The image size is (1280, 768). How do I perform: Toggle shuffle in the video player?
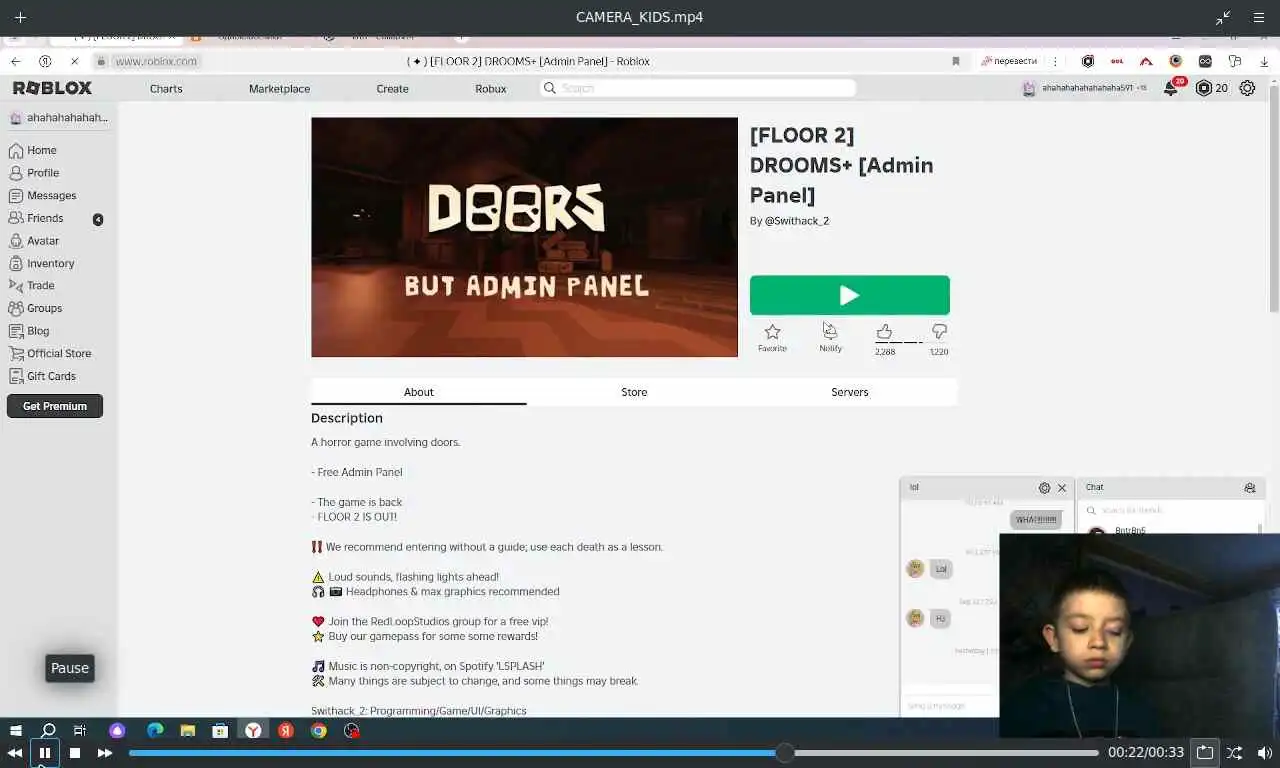[x=1235, y=753]
